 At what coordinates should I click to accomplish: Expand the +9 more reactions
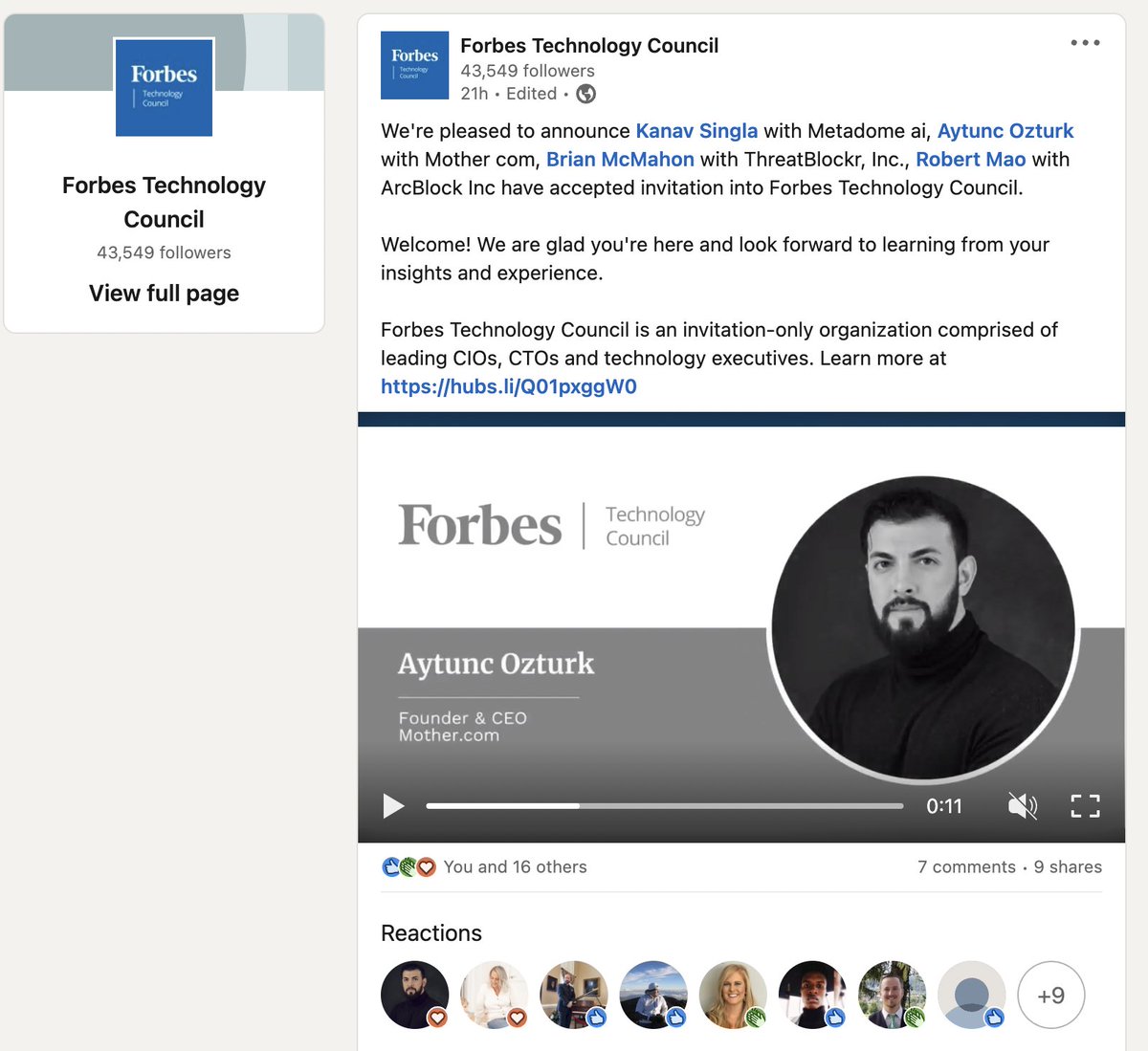pyautogui.click(x=1050, y=995)
